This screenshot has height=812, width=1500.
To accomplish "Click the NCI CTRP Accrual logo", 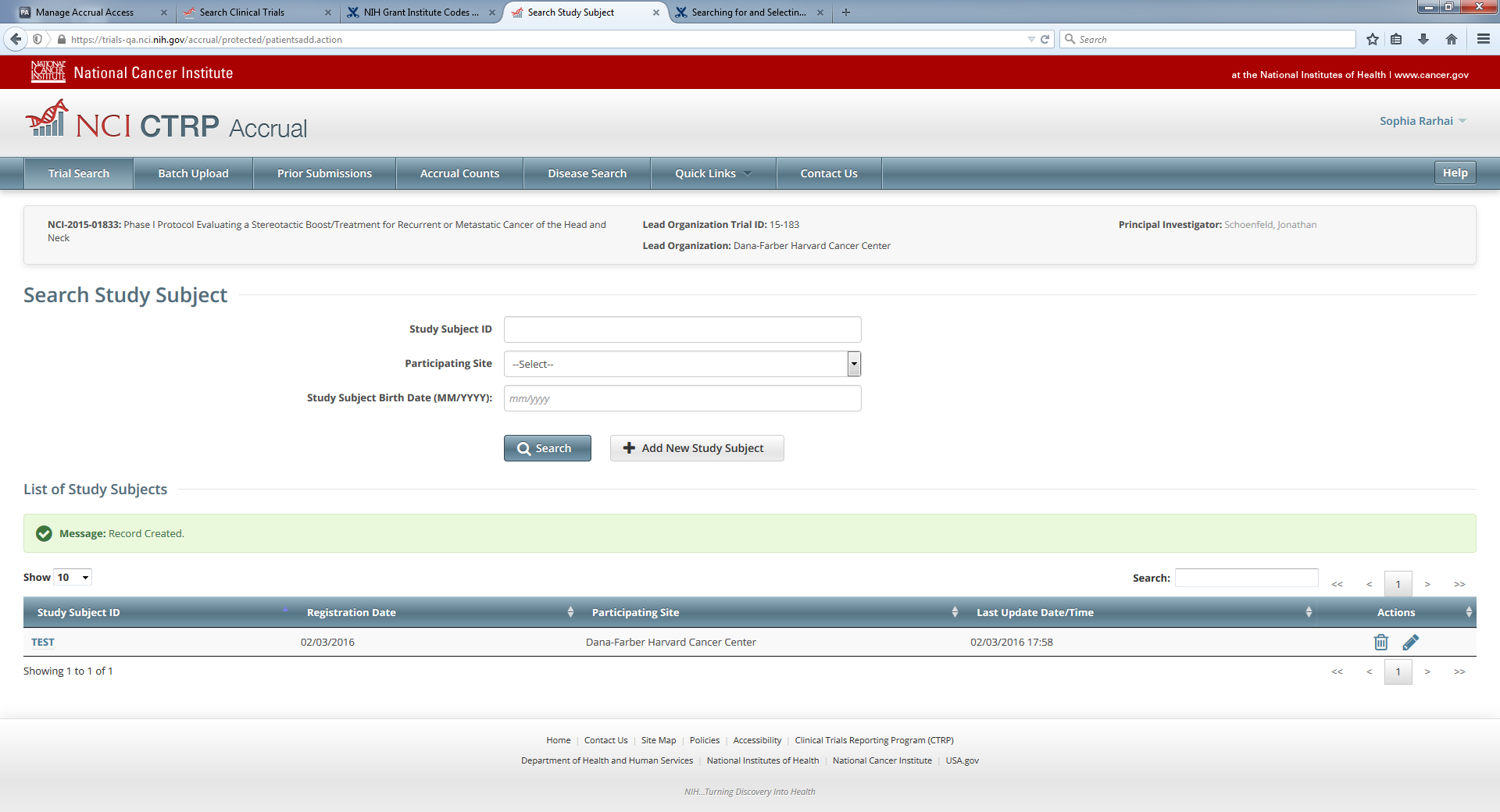I will click(166, 121).
